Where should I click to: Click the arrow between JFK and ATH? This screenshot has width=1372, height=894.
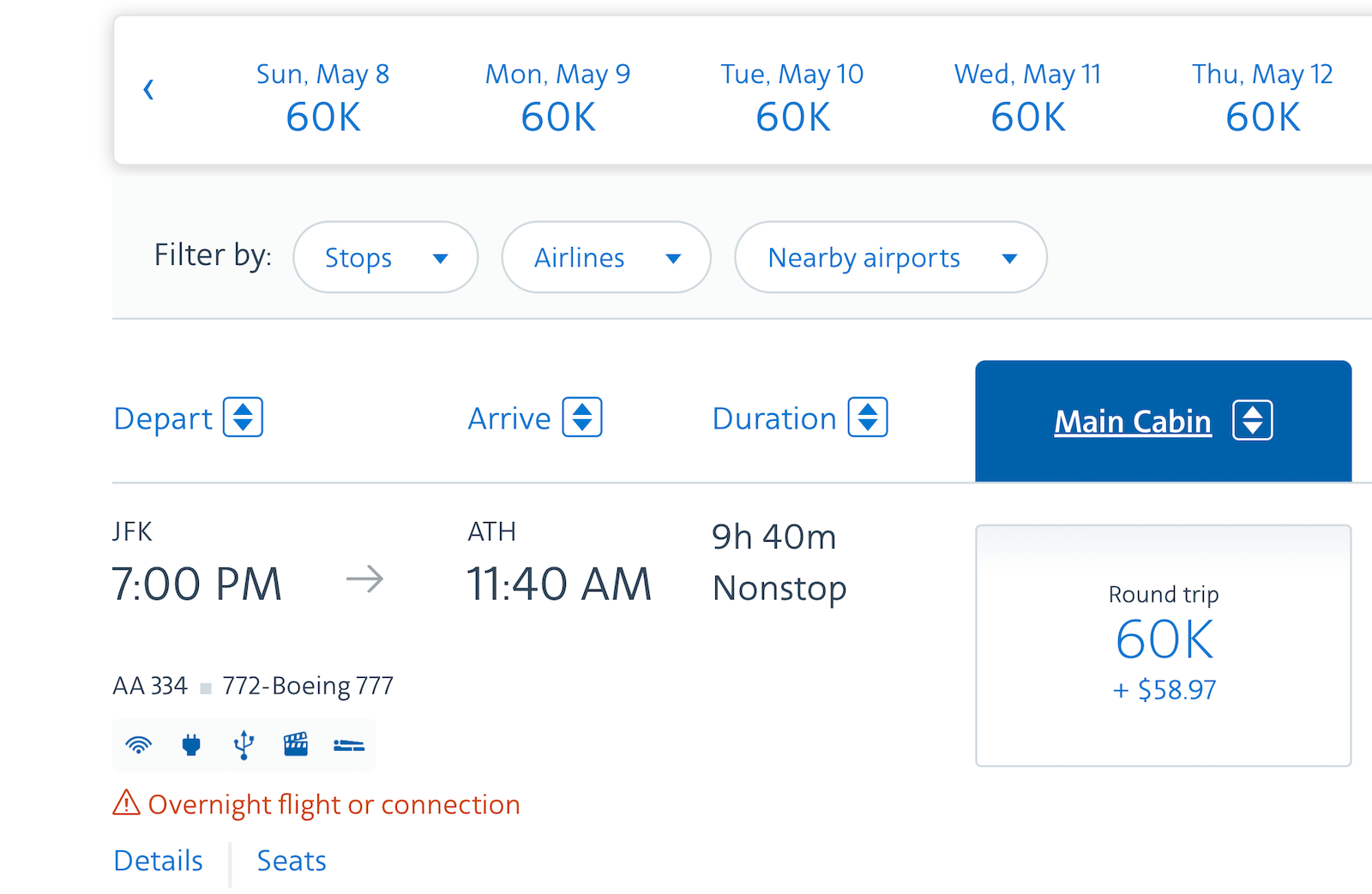click(x=365, y=579)
